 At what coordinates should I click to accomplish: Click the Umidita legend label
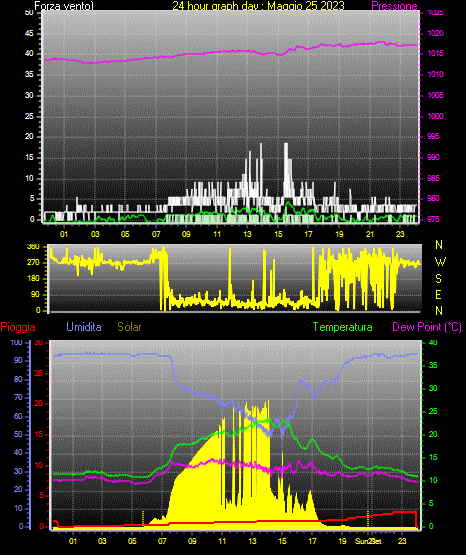(84, 327)
